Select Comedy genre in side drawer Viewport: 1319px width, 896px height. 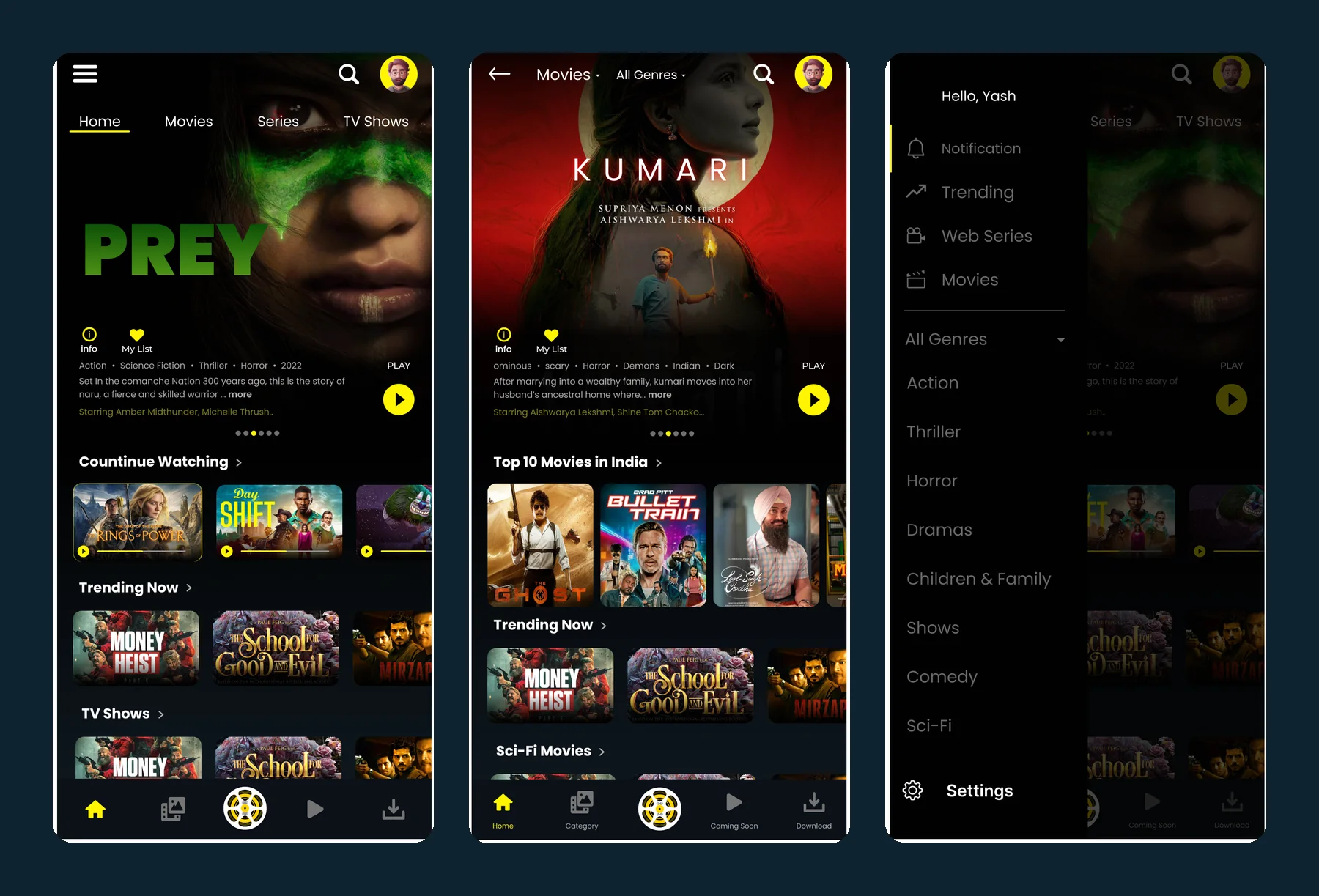(942, 677)
